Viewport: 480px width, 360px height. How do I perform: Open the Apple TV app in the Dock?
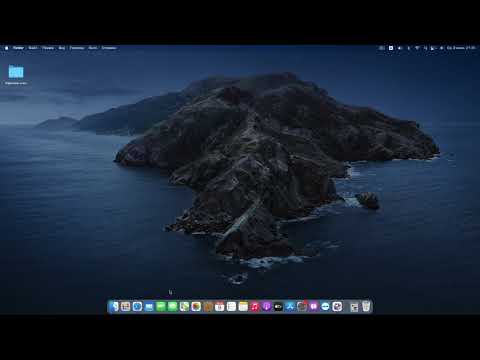pos(278,306)
